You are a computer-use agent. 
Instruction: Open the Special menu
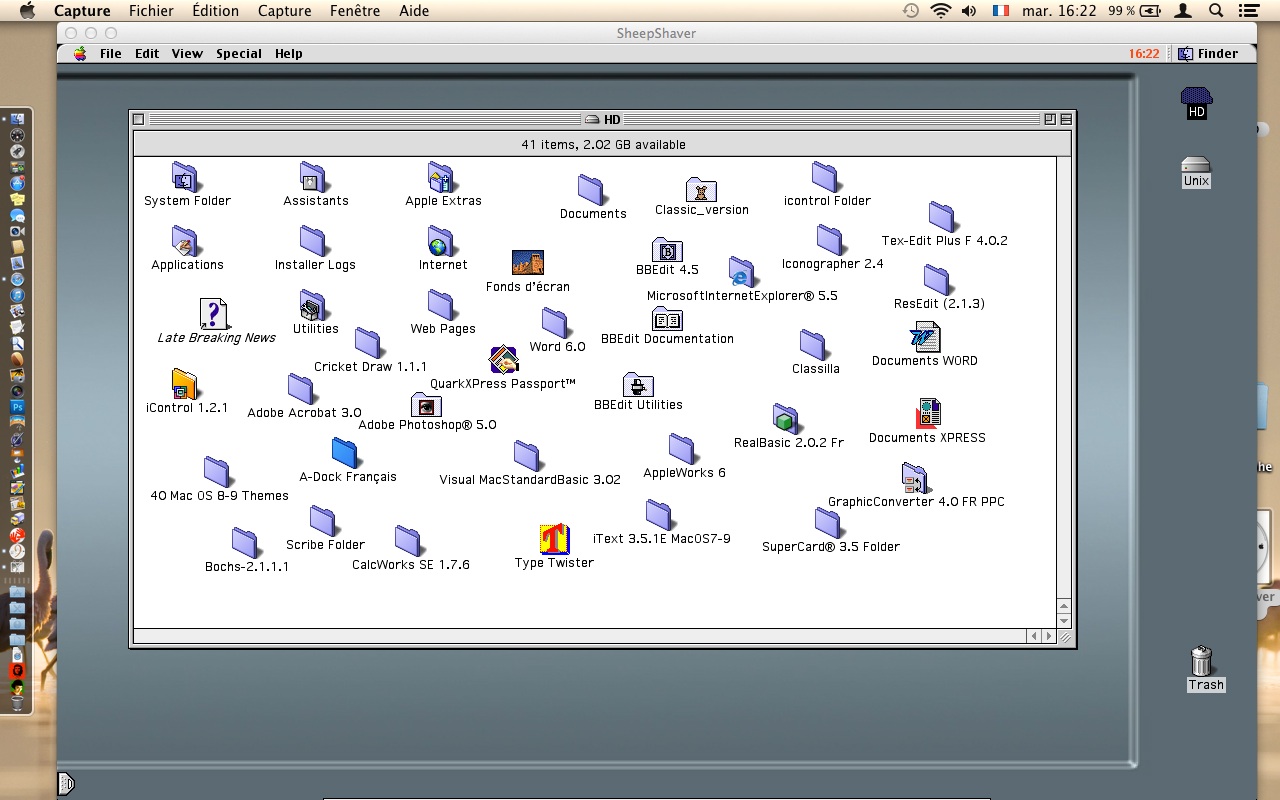[x=239, y=54]
